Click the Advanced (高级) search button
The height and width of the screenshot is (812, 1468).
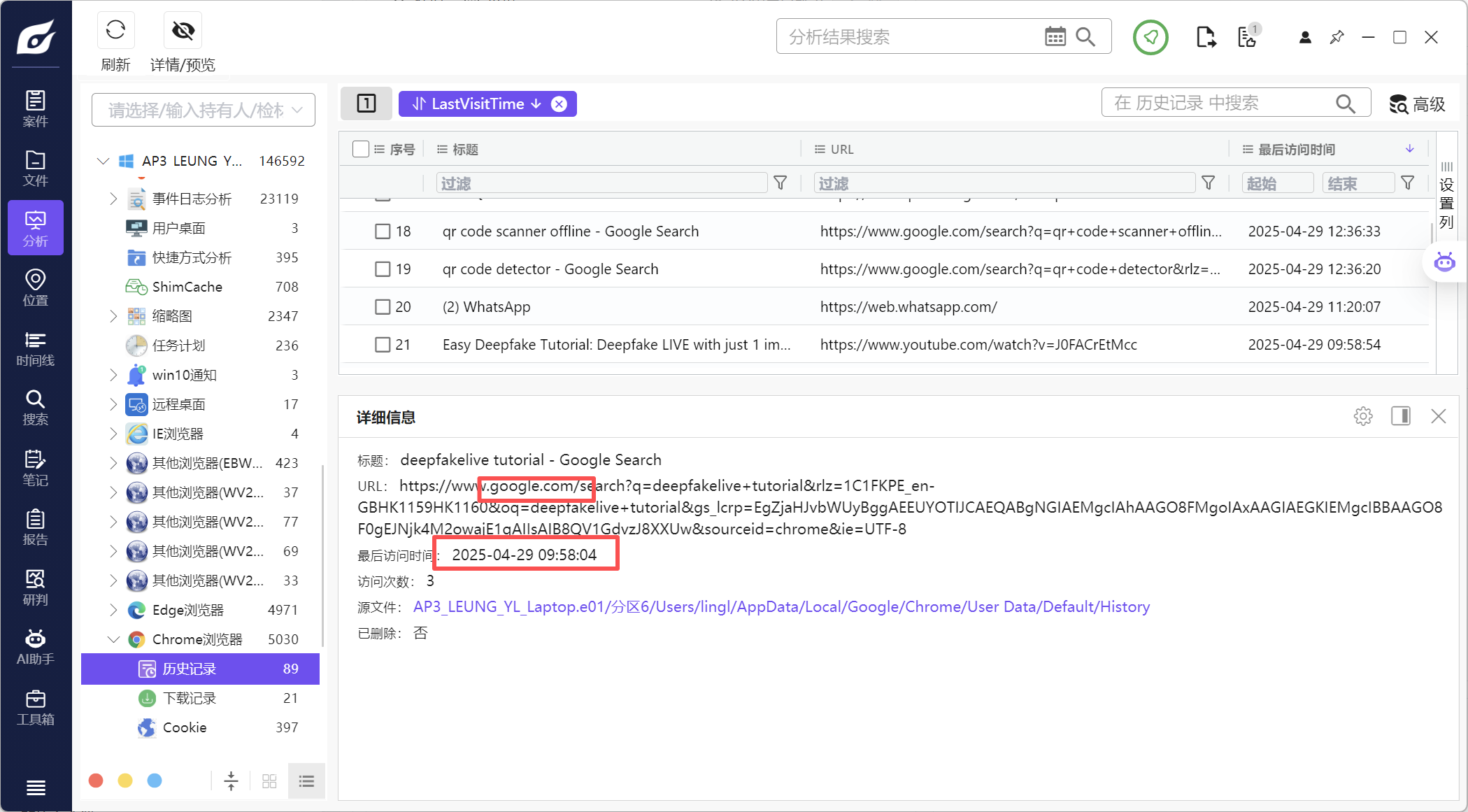1418,104
